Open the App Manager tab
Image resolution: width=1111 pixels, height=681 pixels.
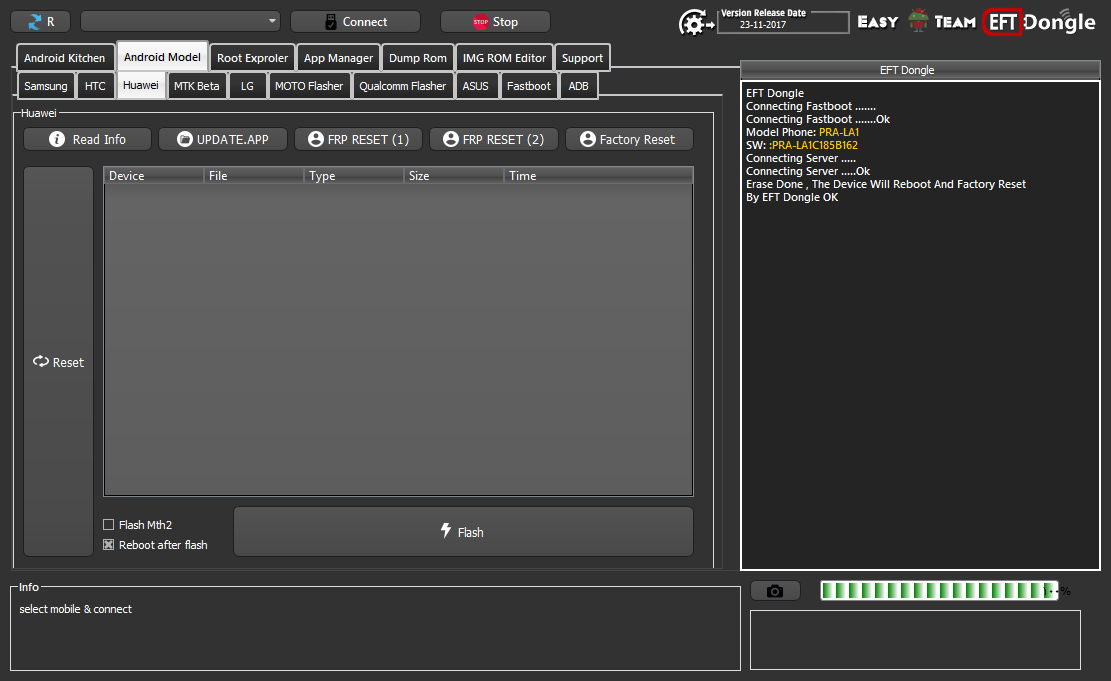pyautogui.click(x=338, y=58)
